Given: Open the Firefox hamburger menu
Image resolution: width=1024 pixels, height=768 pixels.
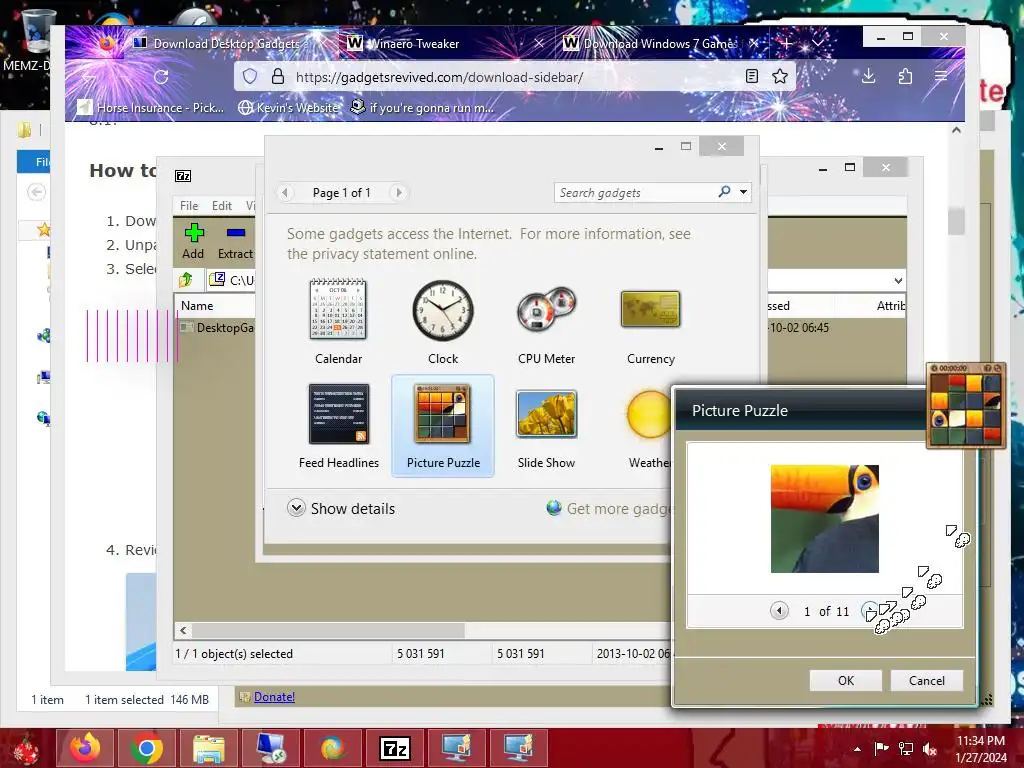Looking at the screenshot, I should [941, 76].
